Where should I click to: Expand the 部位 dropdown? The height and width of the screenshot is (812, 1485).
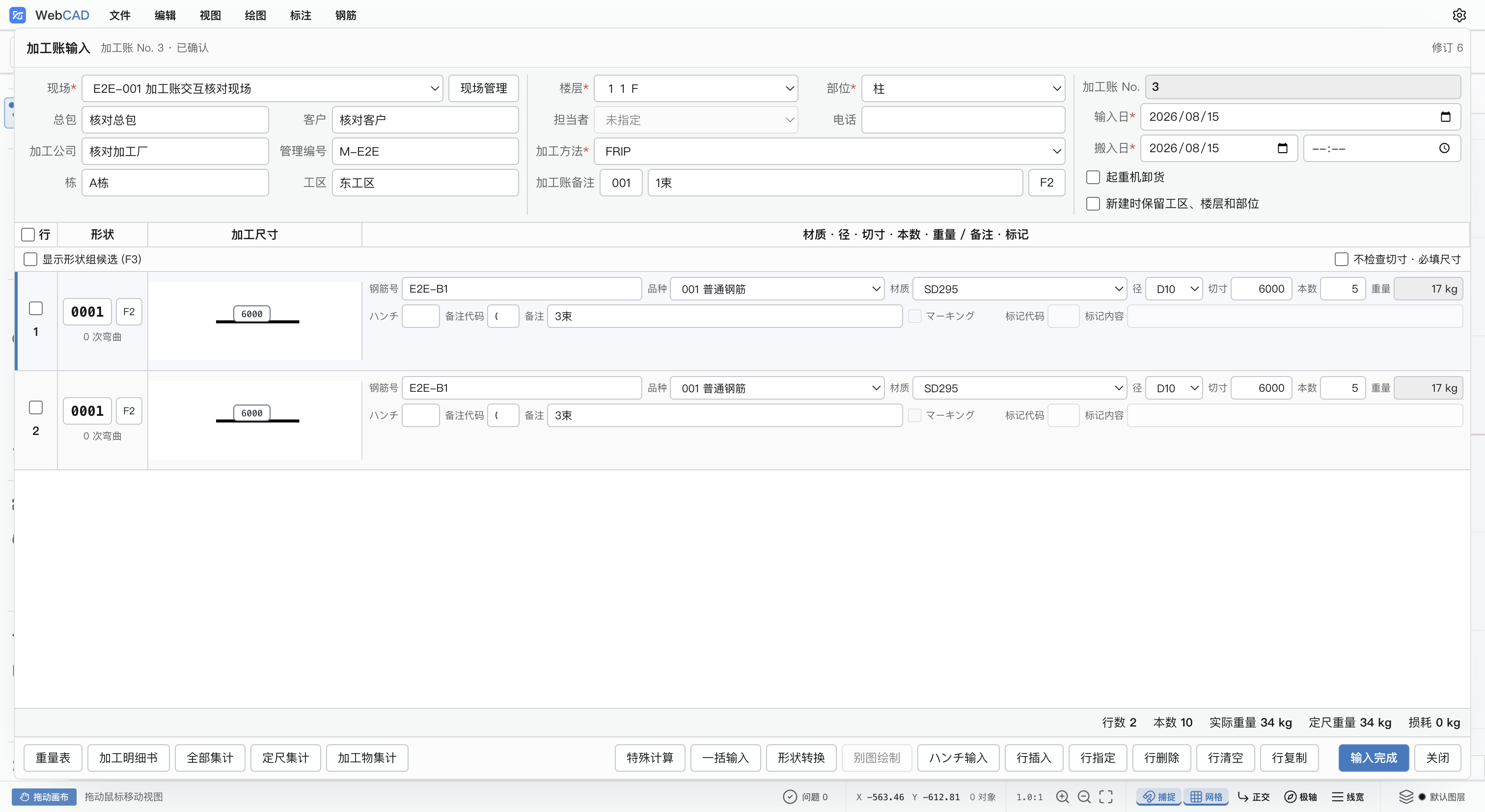pos(963,88)
